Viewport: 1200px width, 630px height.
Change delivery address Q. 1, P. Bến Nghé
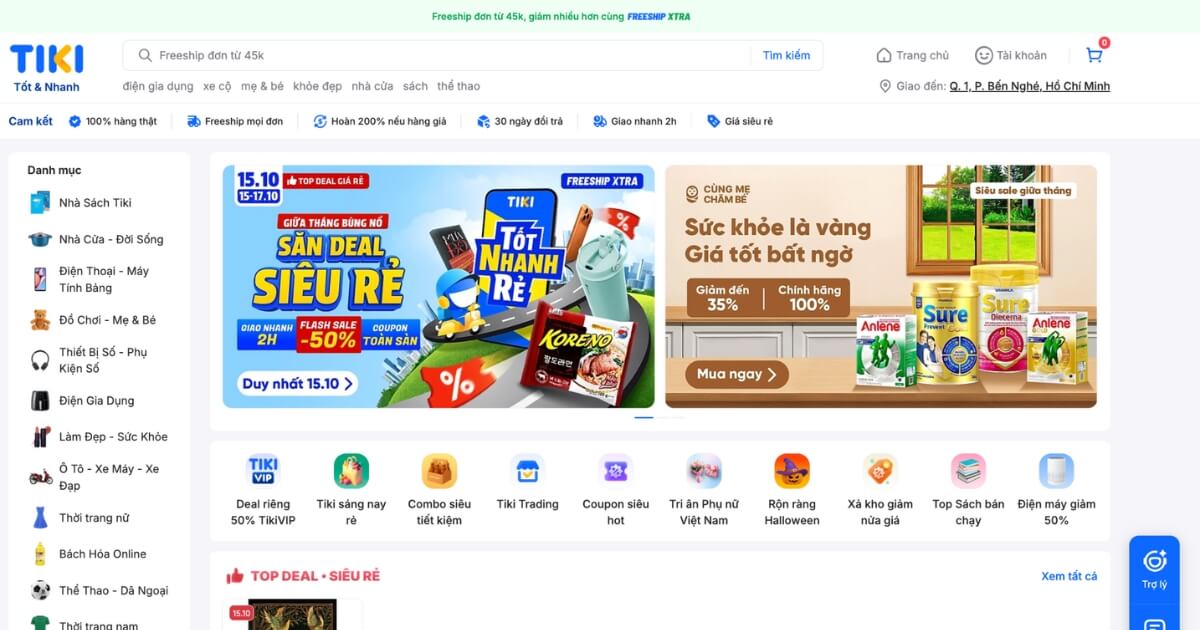point(1029,86)
